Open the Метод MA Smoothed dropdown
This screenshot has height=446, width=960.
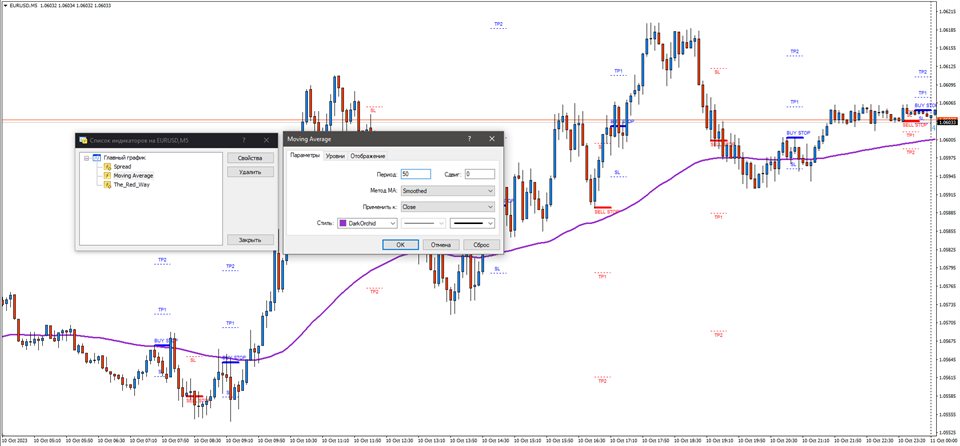[x=448, y=191]
